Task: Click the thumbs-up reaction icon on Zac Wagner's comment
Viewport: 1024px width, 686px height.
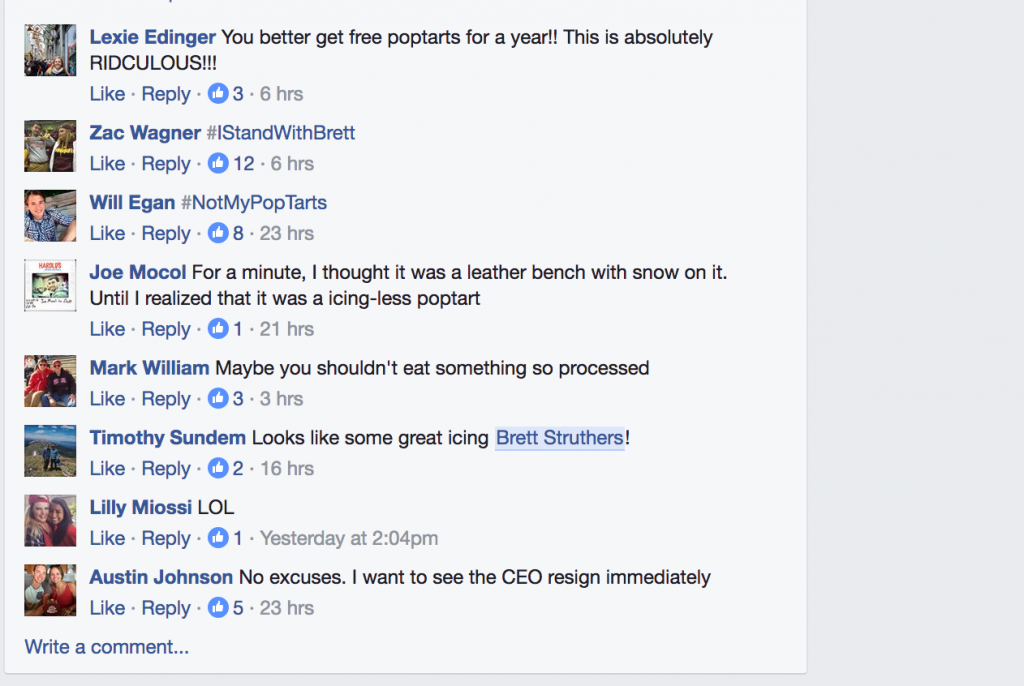Action: click(218, 164)
